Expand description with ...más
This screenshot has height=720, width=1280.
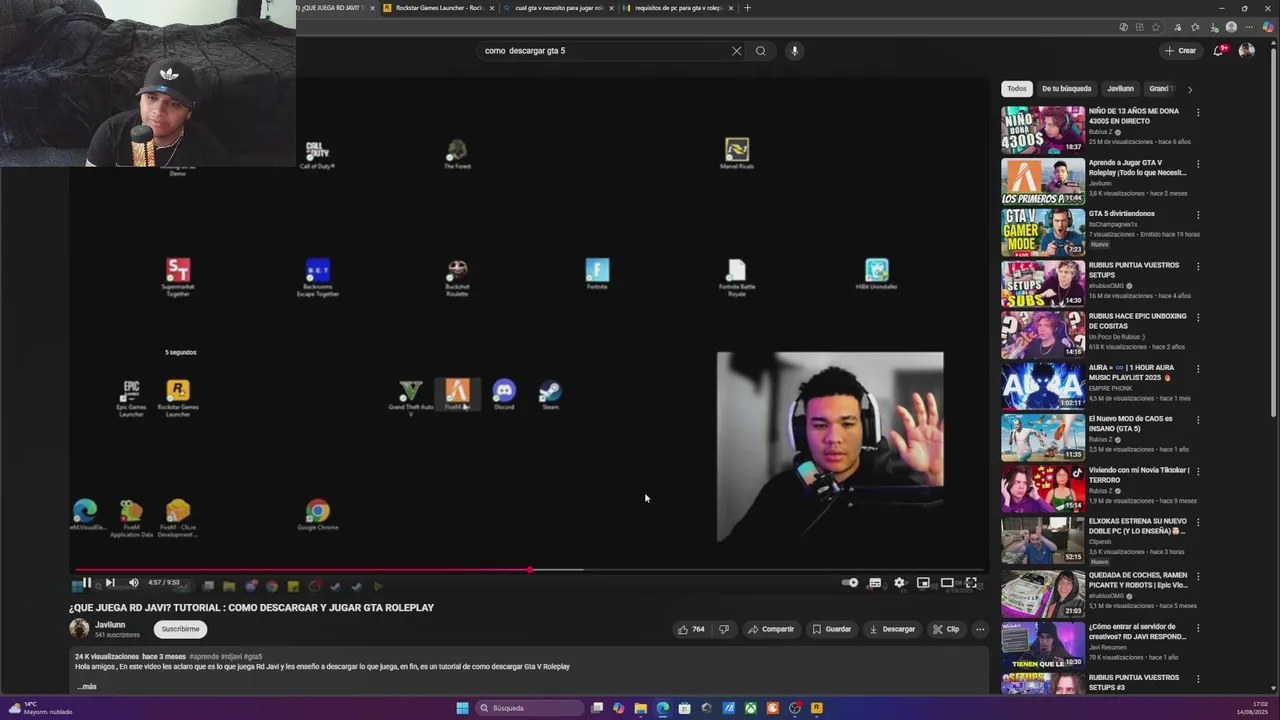[x=87, y=687]
